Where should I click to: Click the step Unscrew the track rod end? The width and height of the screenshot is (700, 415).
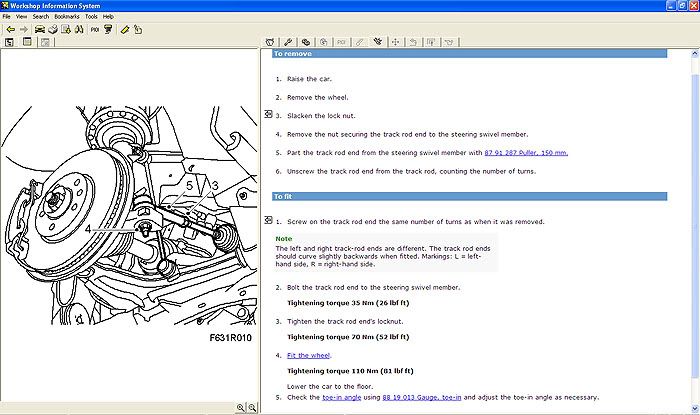coord(411,171)
